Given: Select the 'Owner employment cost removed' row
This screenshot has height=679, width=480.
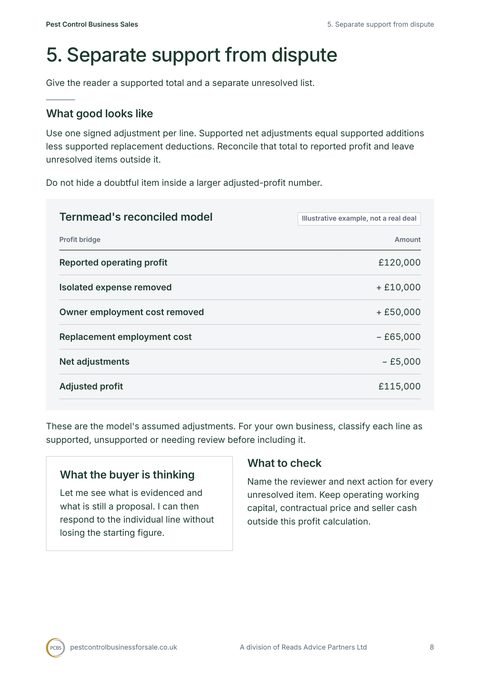Looking at the screenshot, I should (240, 312).
